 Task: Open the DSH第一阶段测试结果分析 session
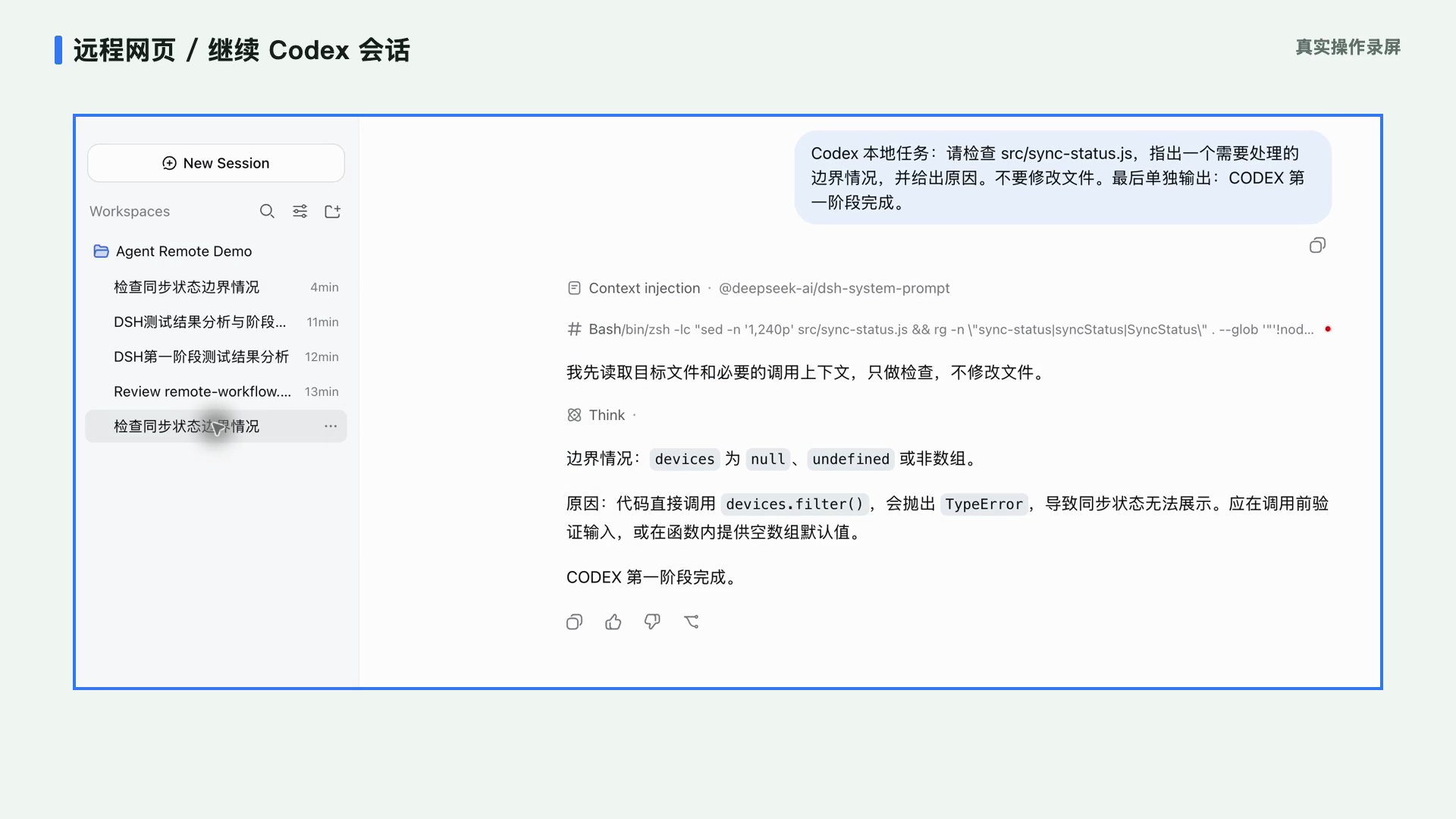216,356
